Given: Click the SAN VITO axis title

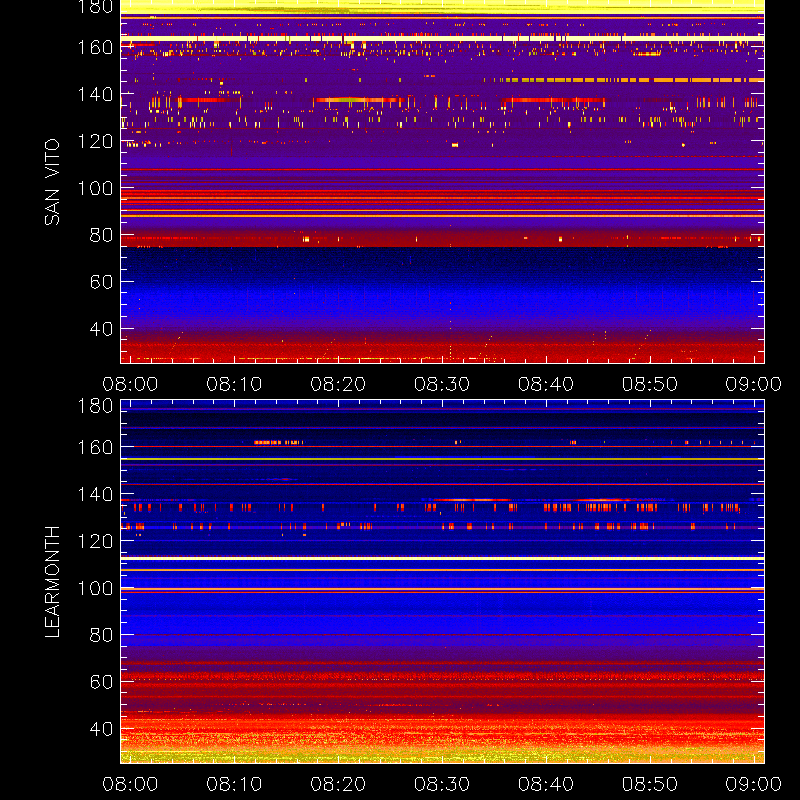Looking at the screenshot, I should tap(52, 182).
